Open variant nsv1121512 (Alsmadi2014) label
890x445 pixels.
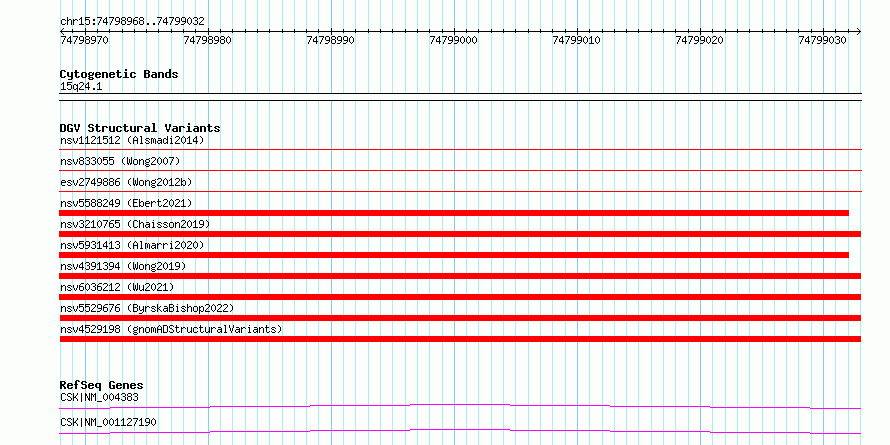click(x=132, y=140)
